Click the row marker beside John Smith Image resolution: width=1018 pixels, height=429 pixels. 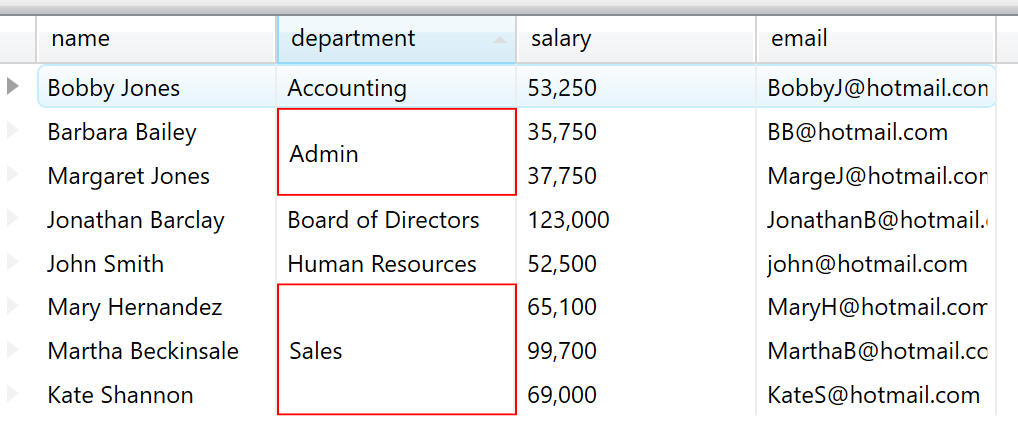tap(13, 263)
